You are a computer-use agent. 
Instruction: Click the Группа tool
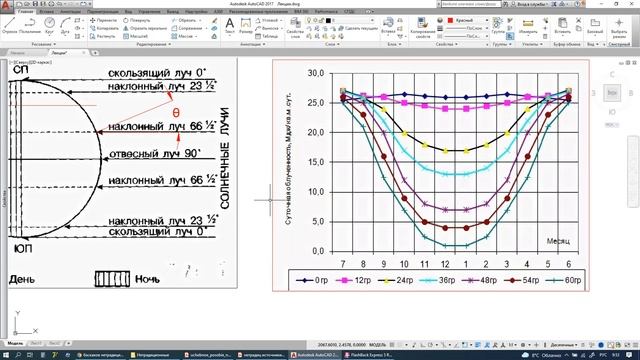click(498, 25)
